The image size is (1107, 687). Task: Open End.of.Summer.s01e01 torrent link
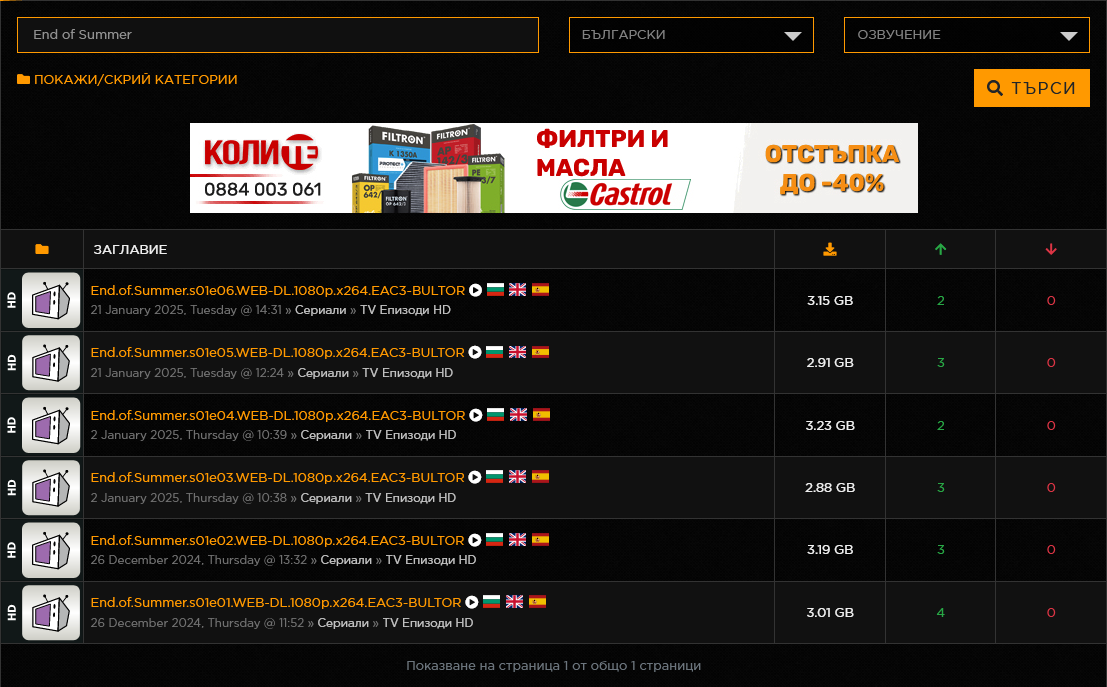point(275,602)
